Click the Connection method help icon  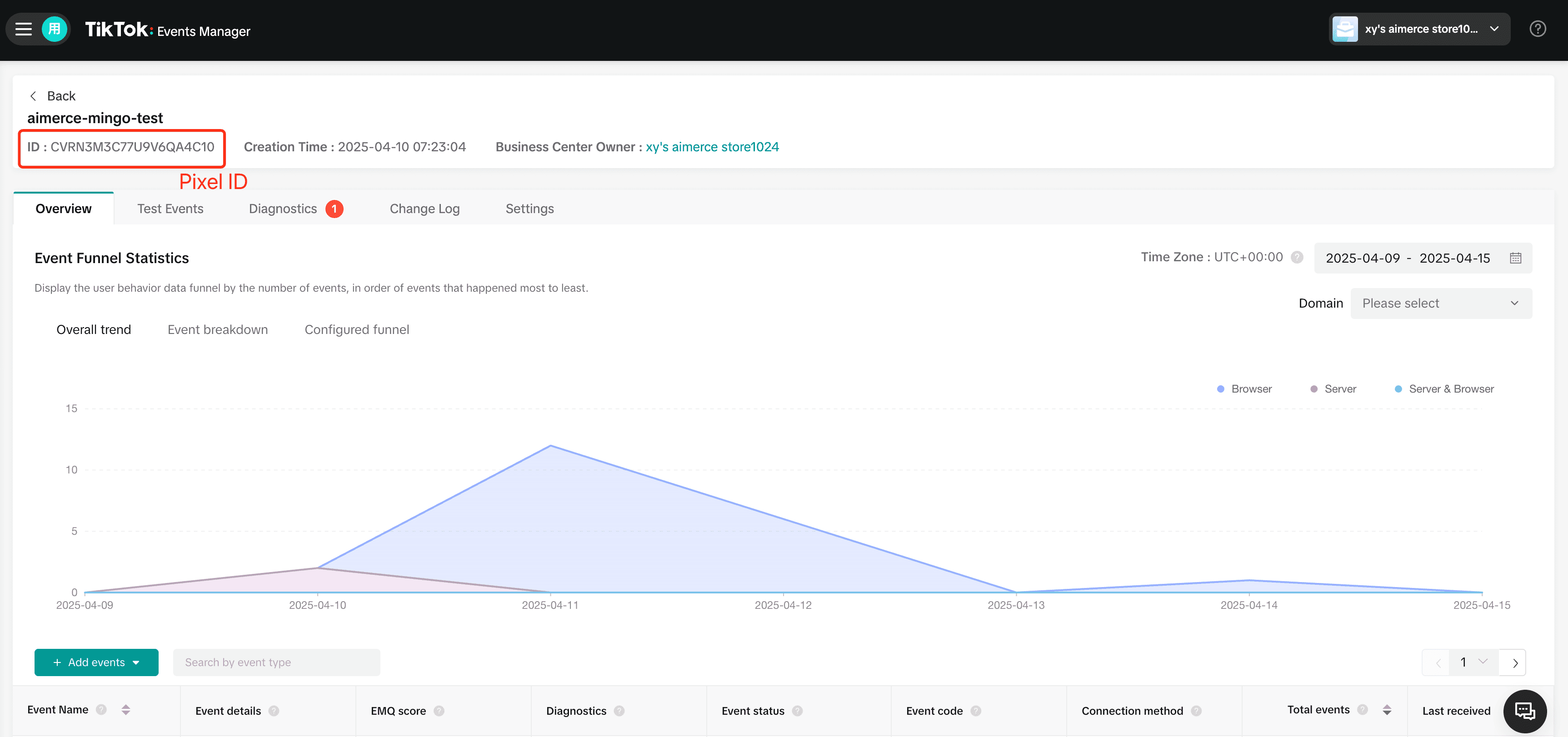[x=1196, y=711]
